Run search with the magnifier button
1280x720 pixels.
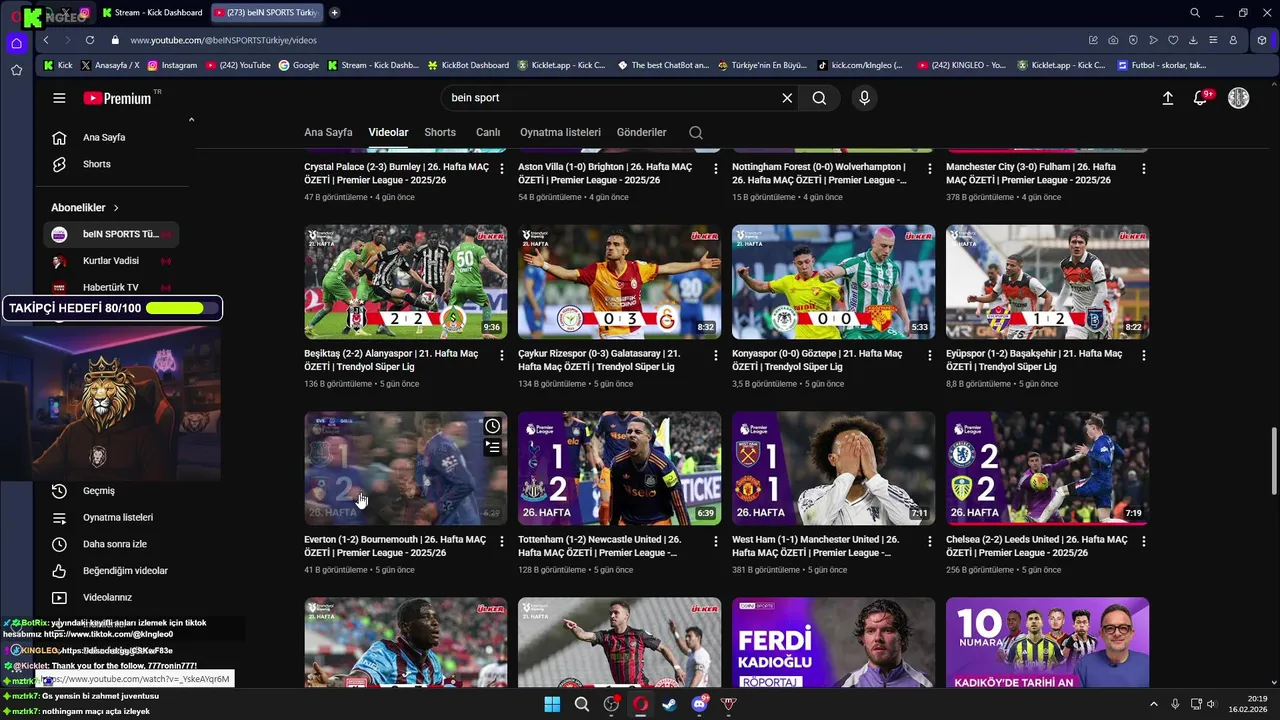(x=819, y=98)
